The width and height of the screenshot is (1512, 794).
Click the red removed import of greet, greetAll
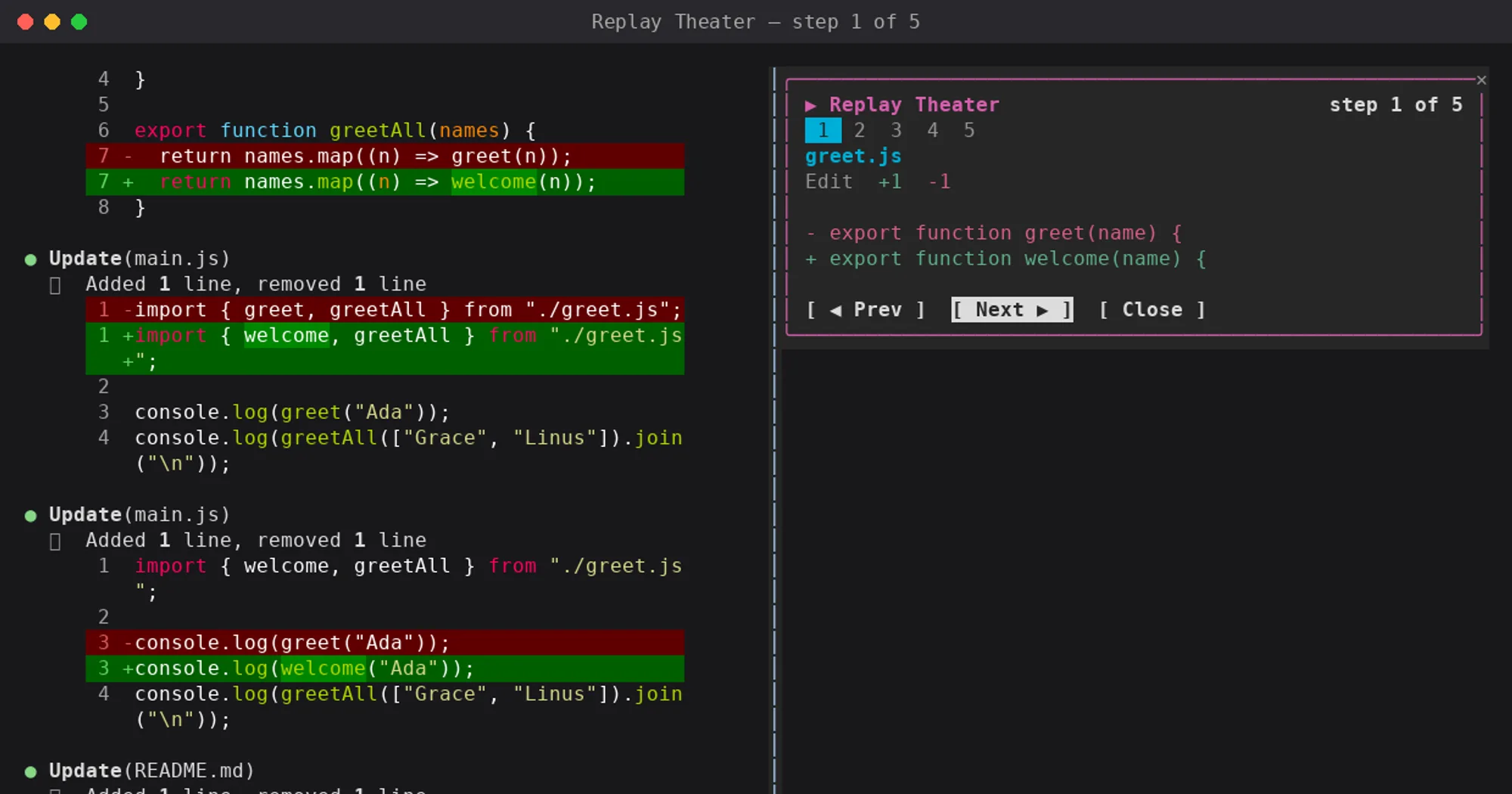click(385, 309)
